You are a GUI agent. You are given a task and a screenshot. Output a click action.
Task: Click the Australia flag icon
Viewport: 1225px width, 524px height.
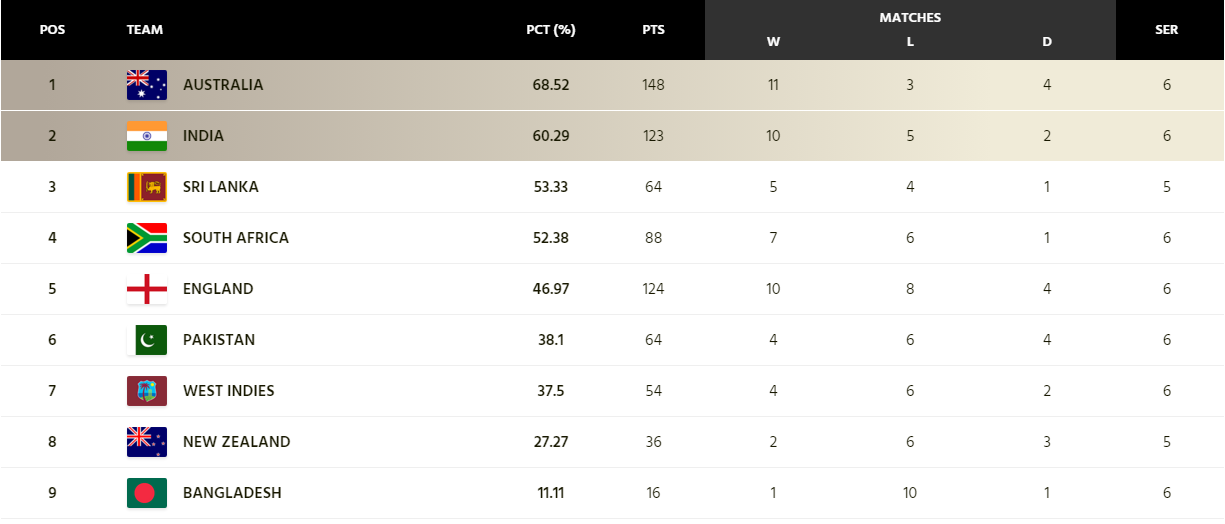click(147, 85)
